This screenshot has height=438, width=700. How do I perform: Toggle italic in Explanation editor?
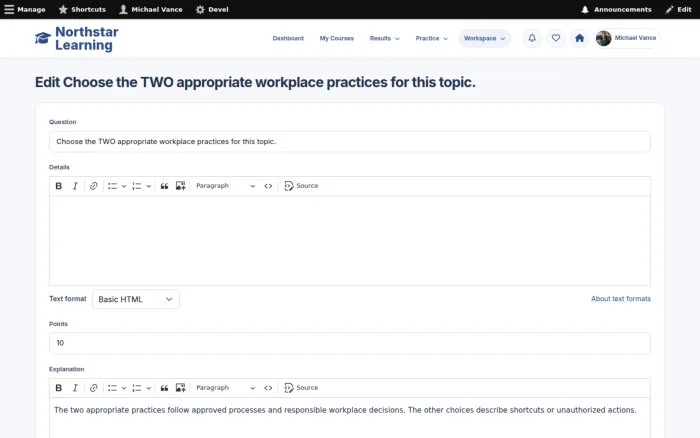[x=75, y=388]
